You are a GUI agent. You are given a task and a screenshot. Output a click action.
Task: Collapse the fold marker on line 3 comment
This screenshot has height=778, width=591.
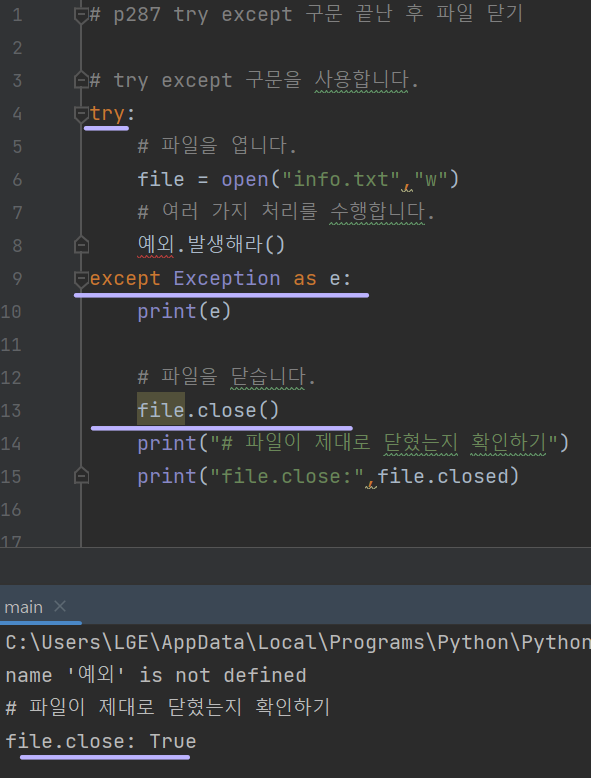(81, 80)
